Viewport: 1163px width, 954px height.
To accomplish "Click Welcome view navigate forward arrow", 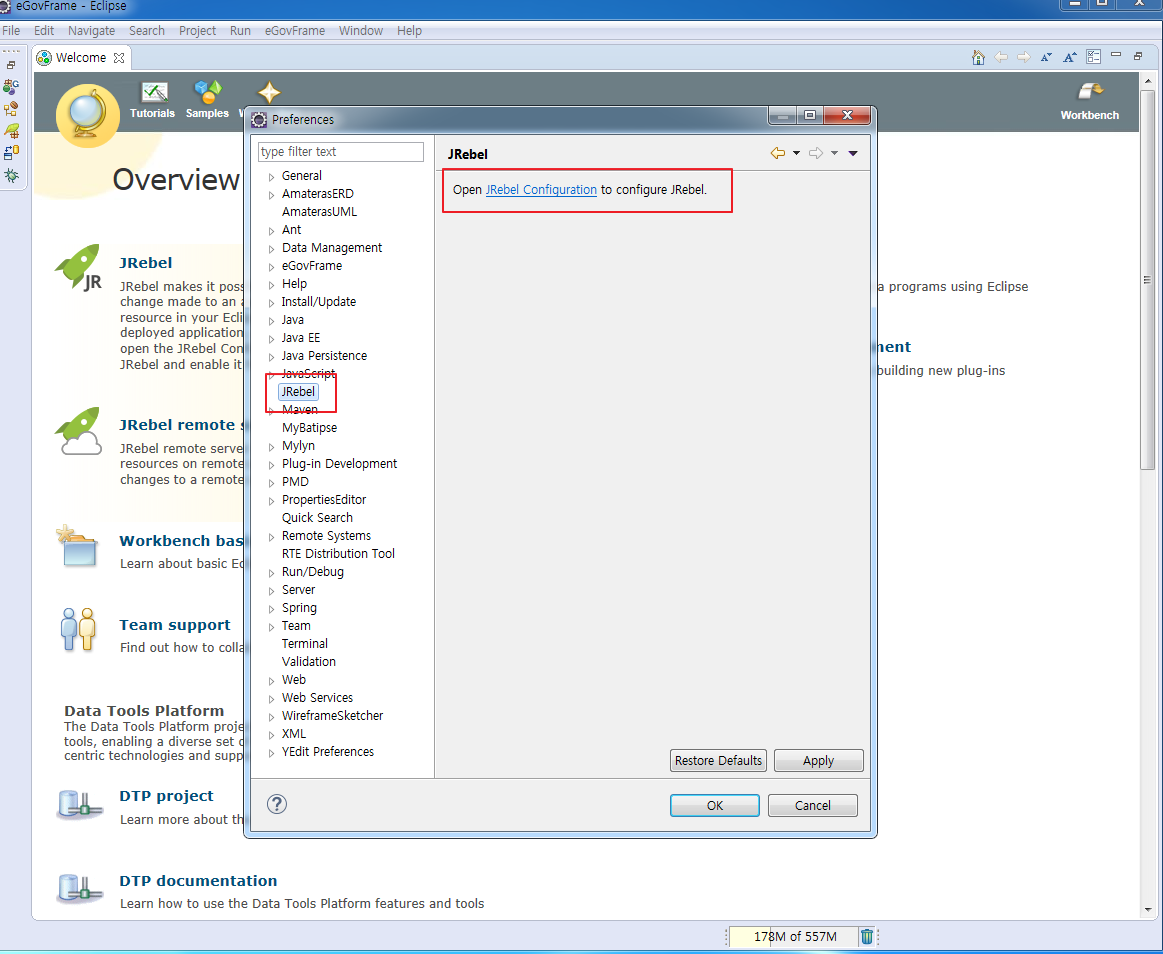I will click(x=1024, y=57).
